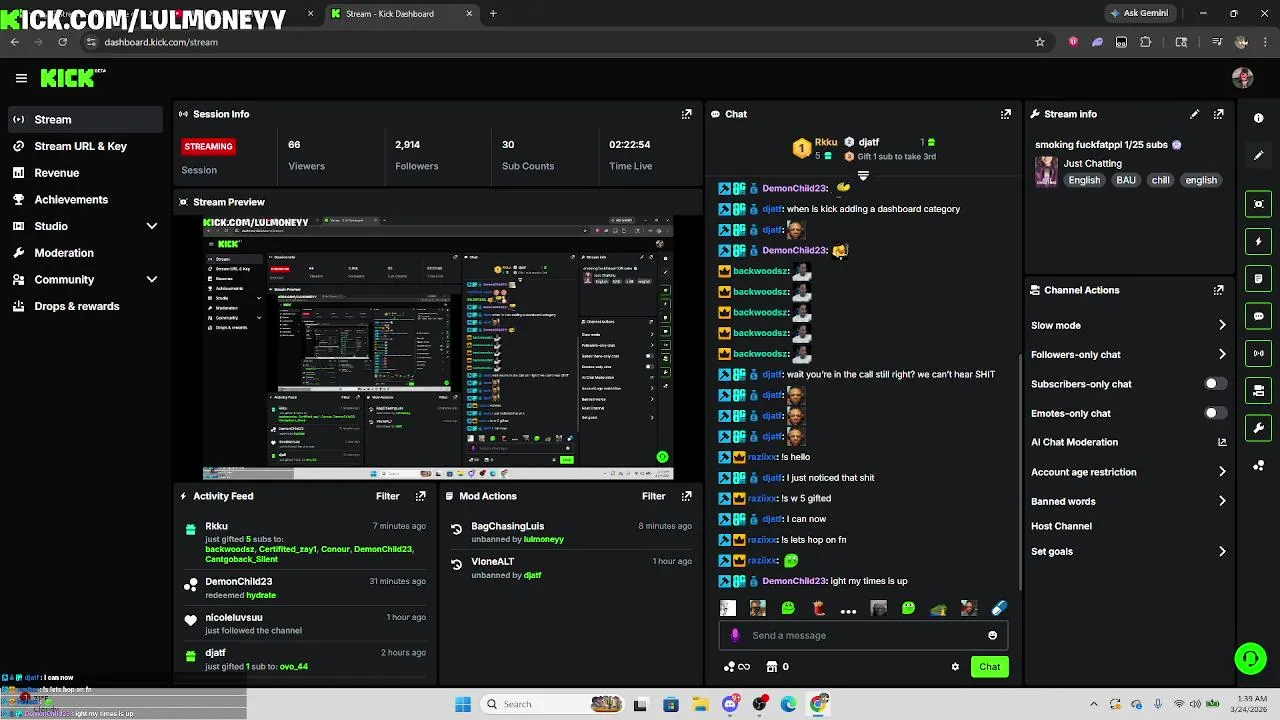The image size is (1280, 720).
Task: Expand Set goals options
Action: (x=1222, y=551)
